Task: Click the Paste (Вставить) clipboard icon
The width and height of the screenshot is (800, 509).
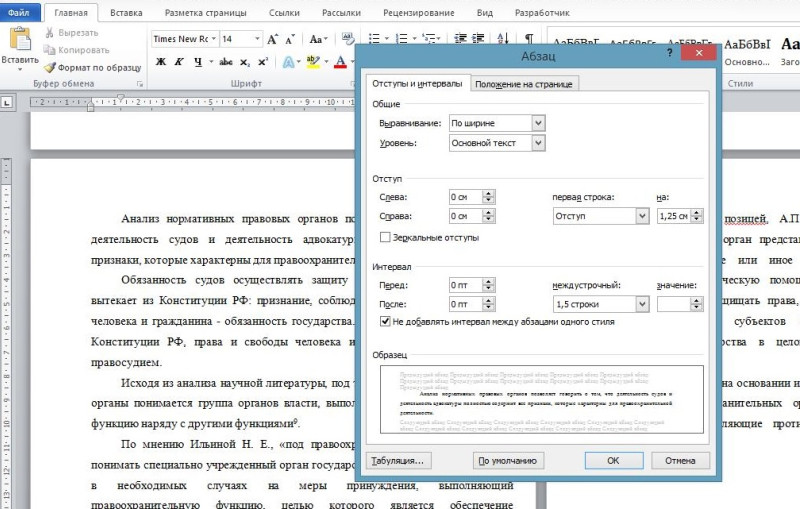Action: tap(20, 39)
